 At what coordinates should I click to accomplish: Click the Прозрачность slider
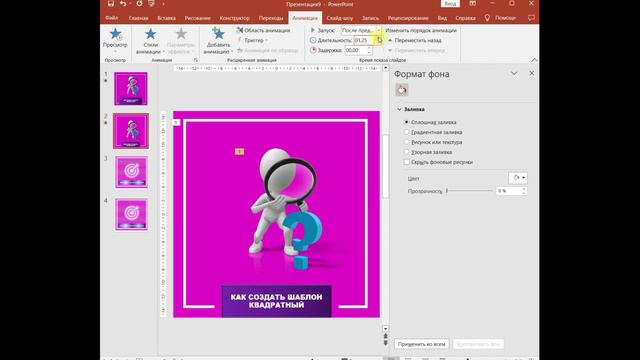point(469,191)
